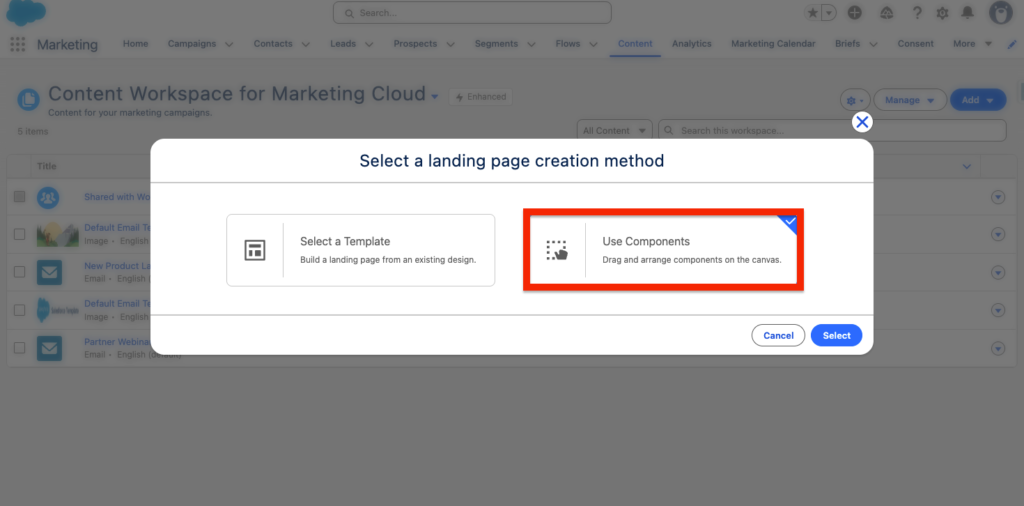Check the box for New Product email row
Image resolution: width=1024 pixels, height=506 pixels.
(x=19, y=271)
